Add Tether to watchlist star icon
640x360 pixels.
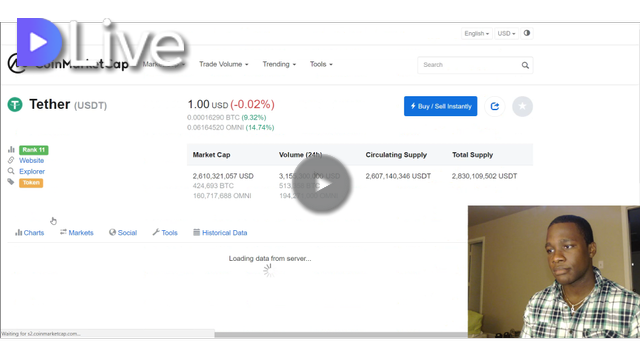pyautogui.click(x=522, y=107)
